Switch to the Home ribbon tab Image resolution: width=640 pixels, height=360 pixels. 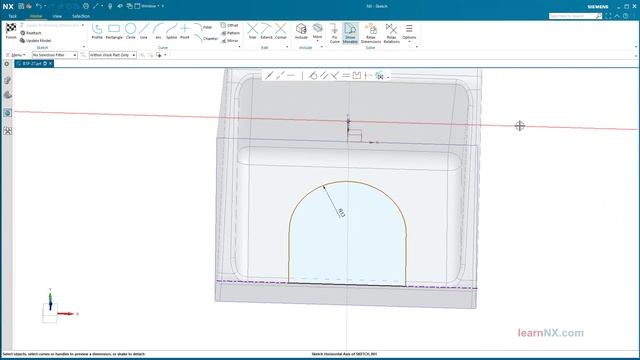click(x=36, y=16)
